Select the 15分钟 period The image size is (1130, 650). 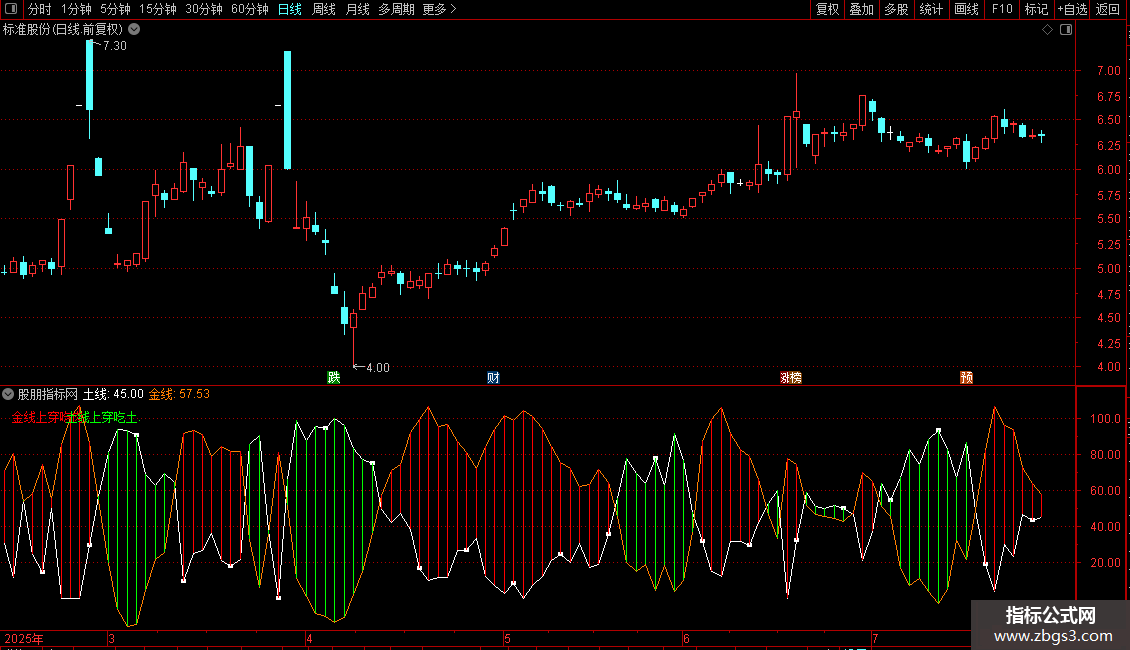coord(158,9)
